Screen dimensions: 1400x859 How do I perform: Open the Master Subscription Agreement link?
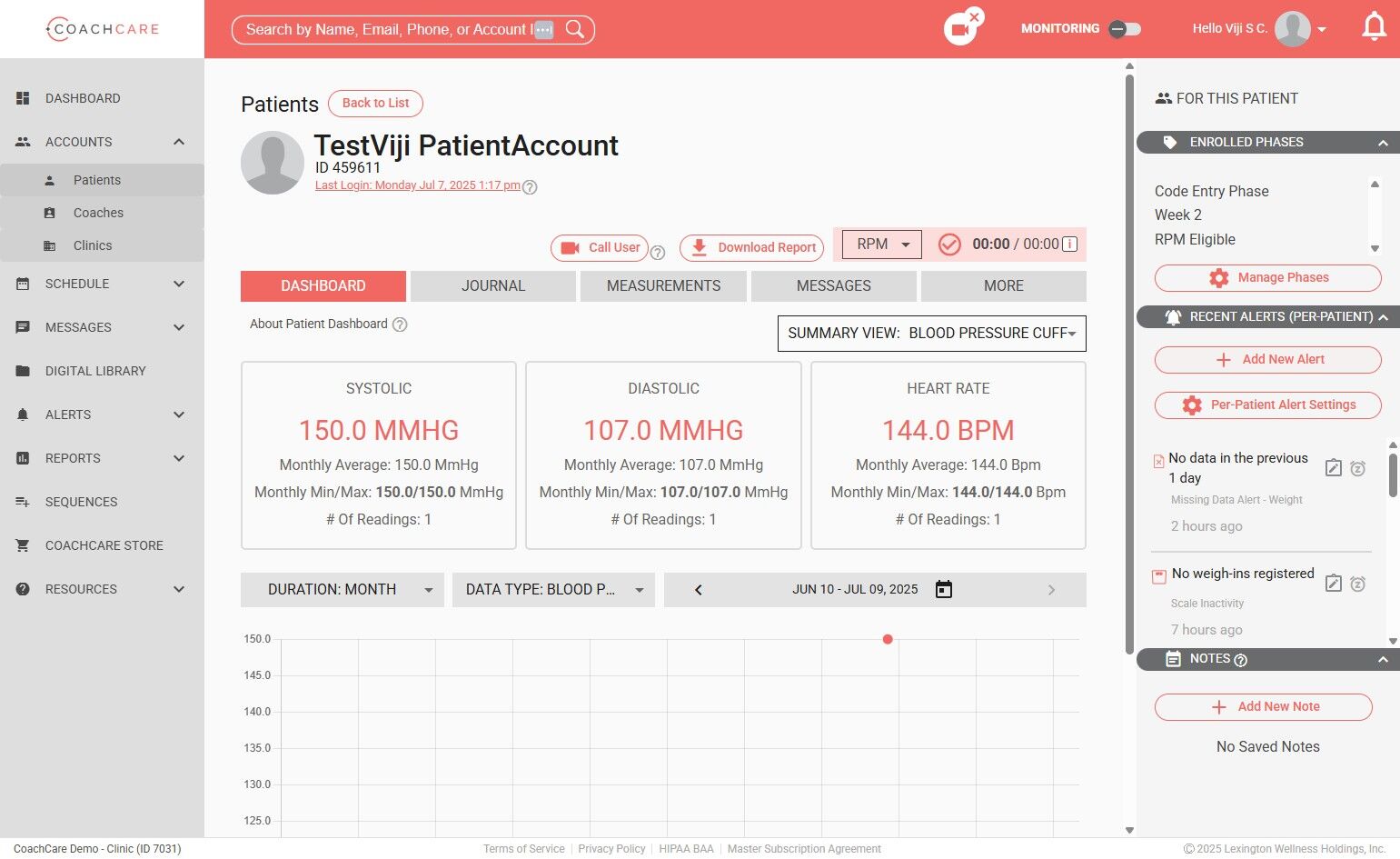[x=804, y=849]
